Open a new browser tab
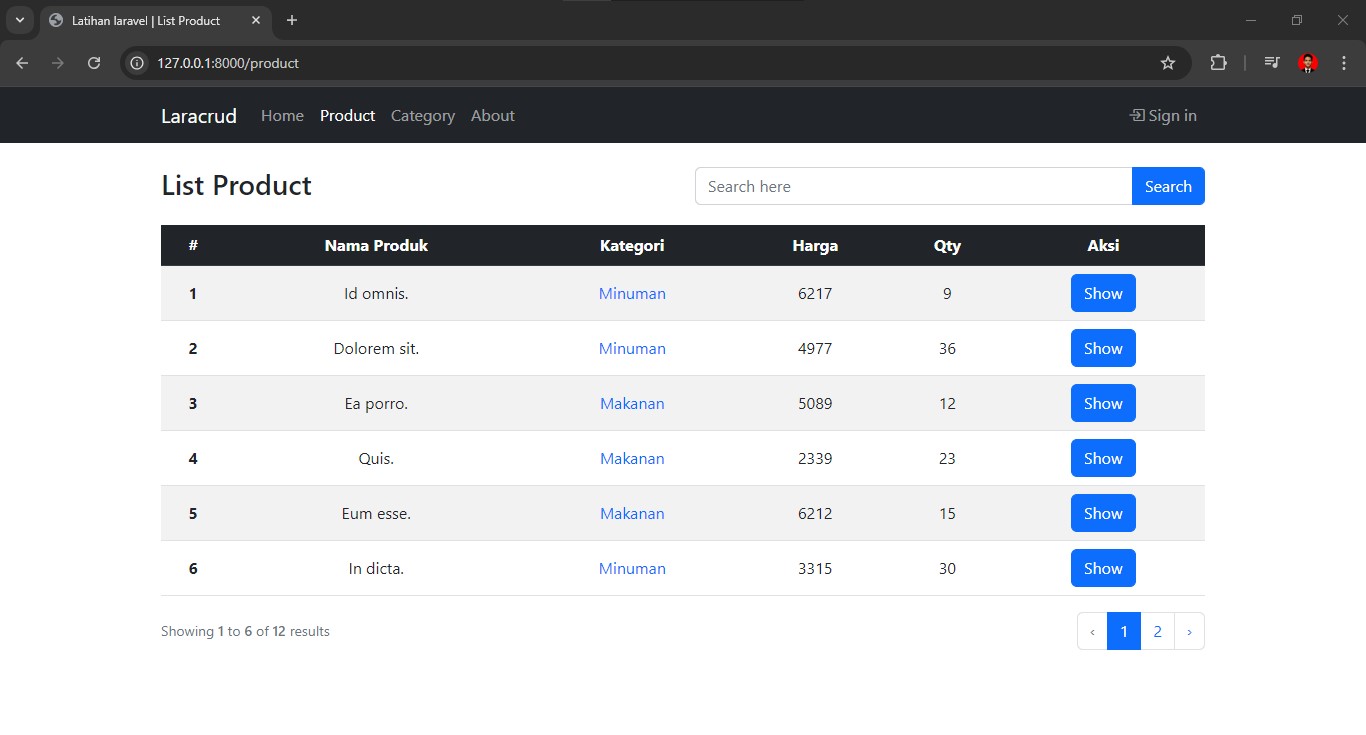The image size is (1366, 735). (292, 20)
